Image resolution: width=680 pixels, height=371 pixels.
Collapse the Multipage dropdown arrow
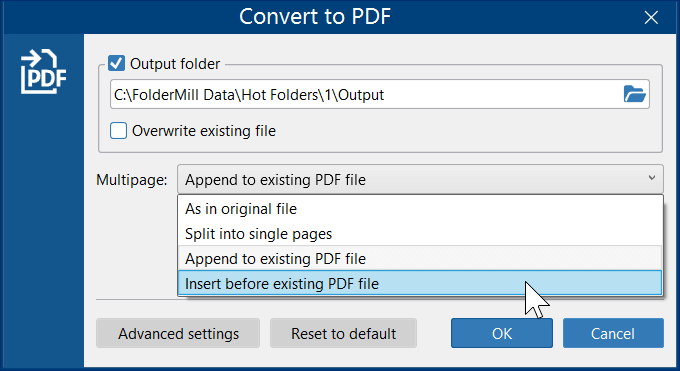point(651,178)
